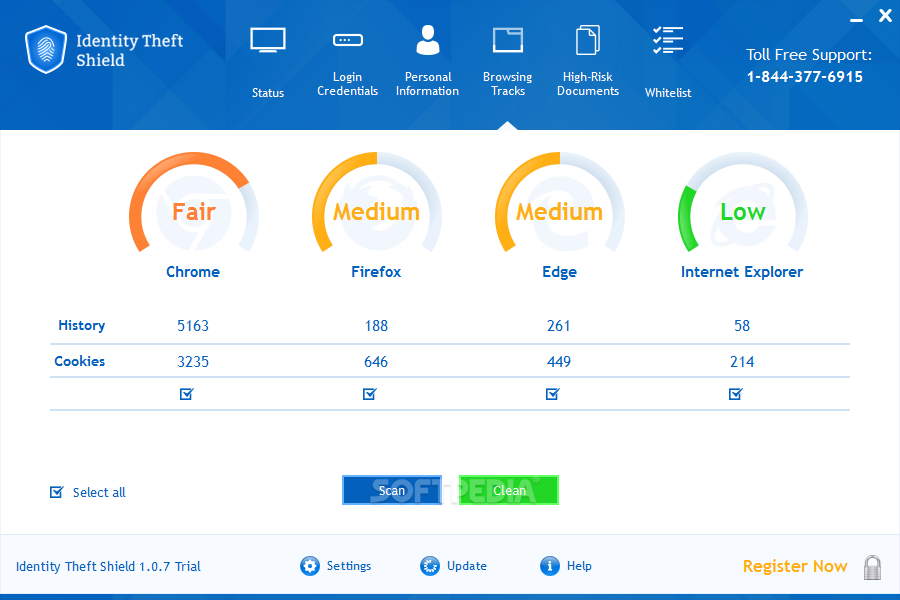The height and width of the screenshot is (600, 900).
Task: Click the Toll Free Support label
Action: tap(809, 55)
